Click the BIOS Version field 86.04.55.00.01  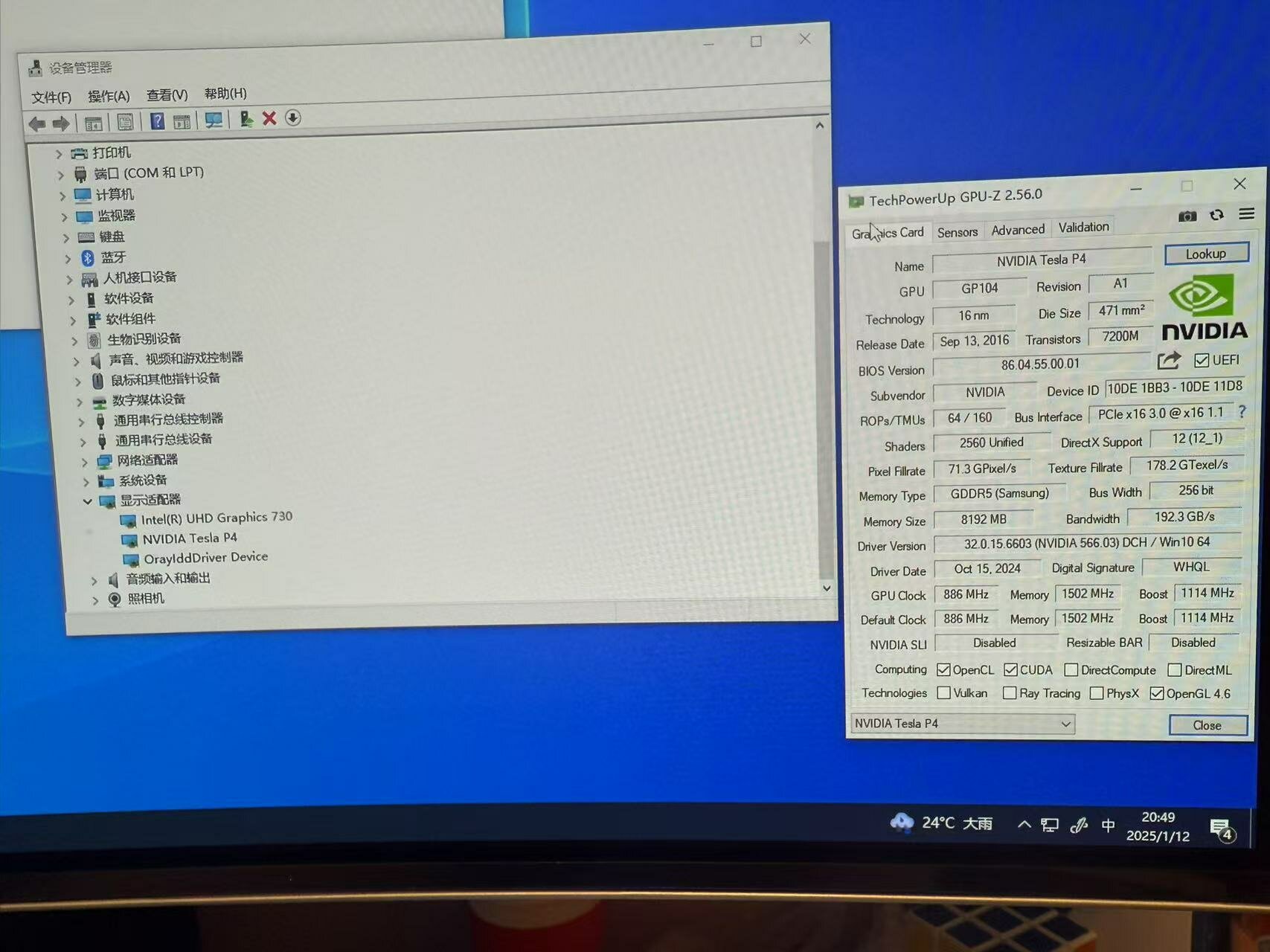(x=1040, y=364)
